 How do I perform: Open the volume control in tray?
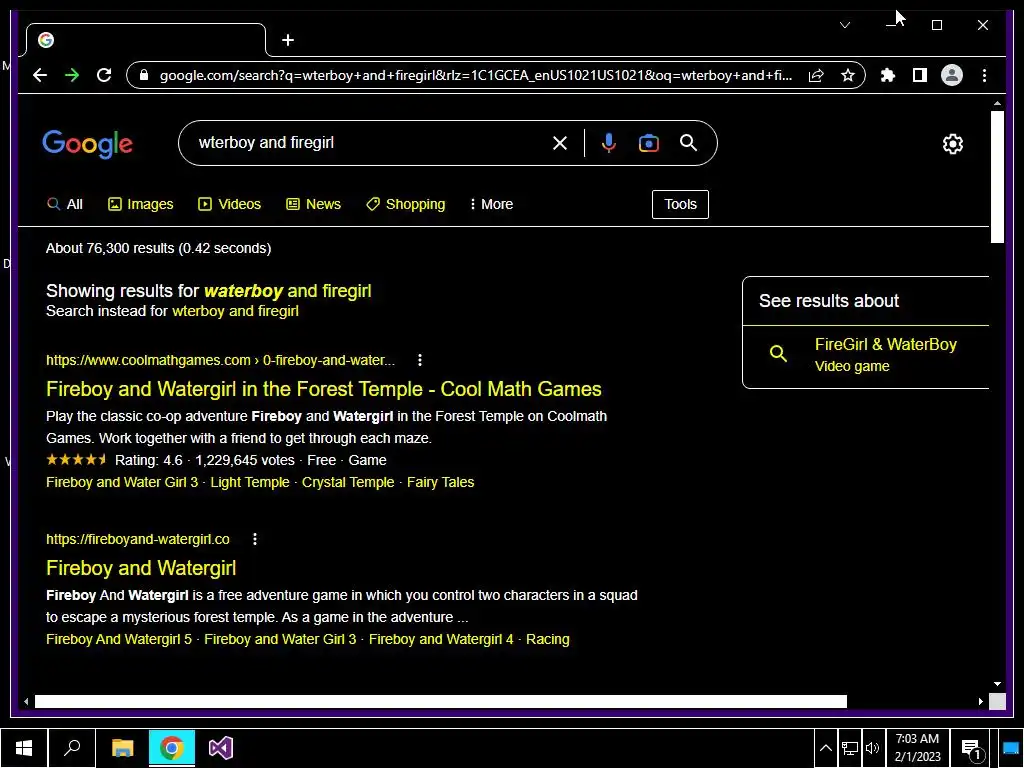point(872,748)
